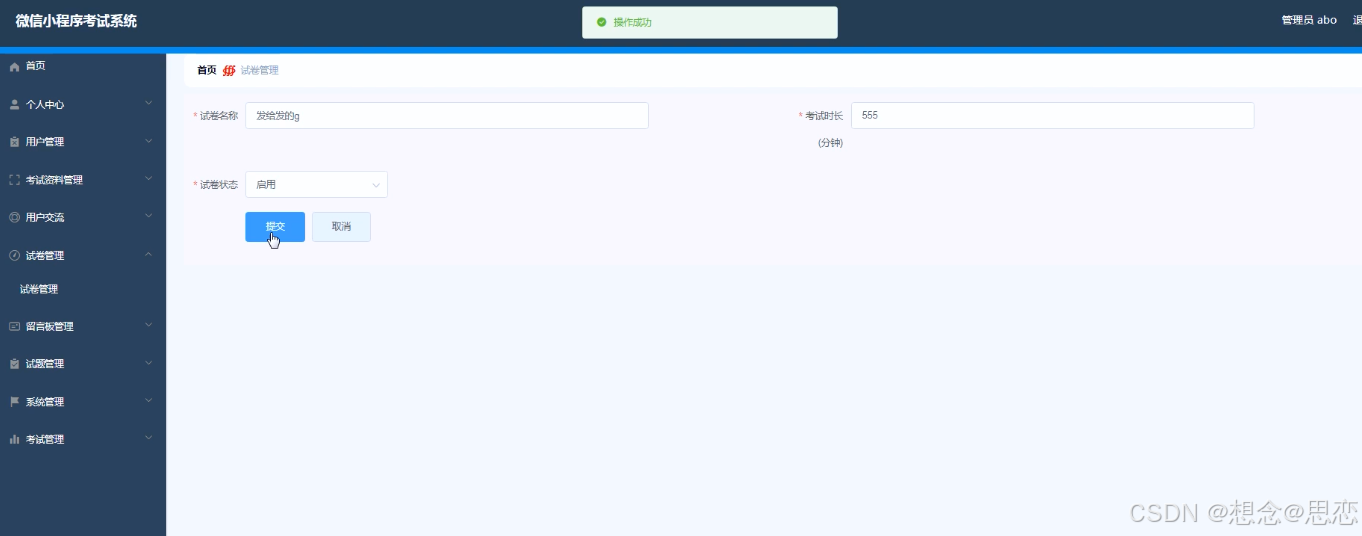Expand the 用户交流 chevron

[148, 216]
